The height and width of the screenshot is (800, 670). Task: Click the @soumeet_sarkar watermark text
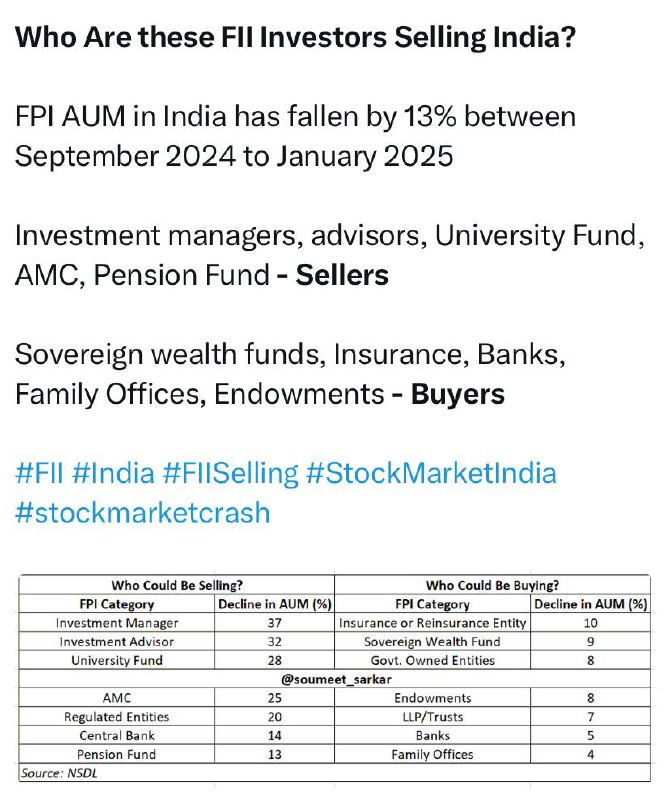[336, 680]
